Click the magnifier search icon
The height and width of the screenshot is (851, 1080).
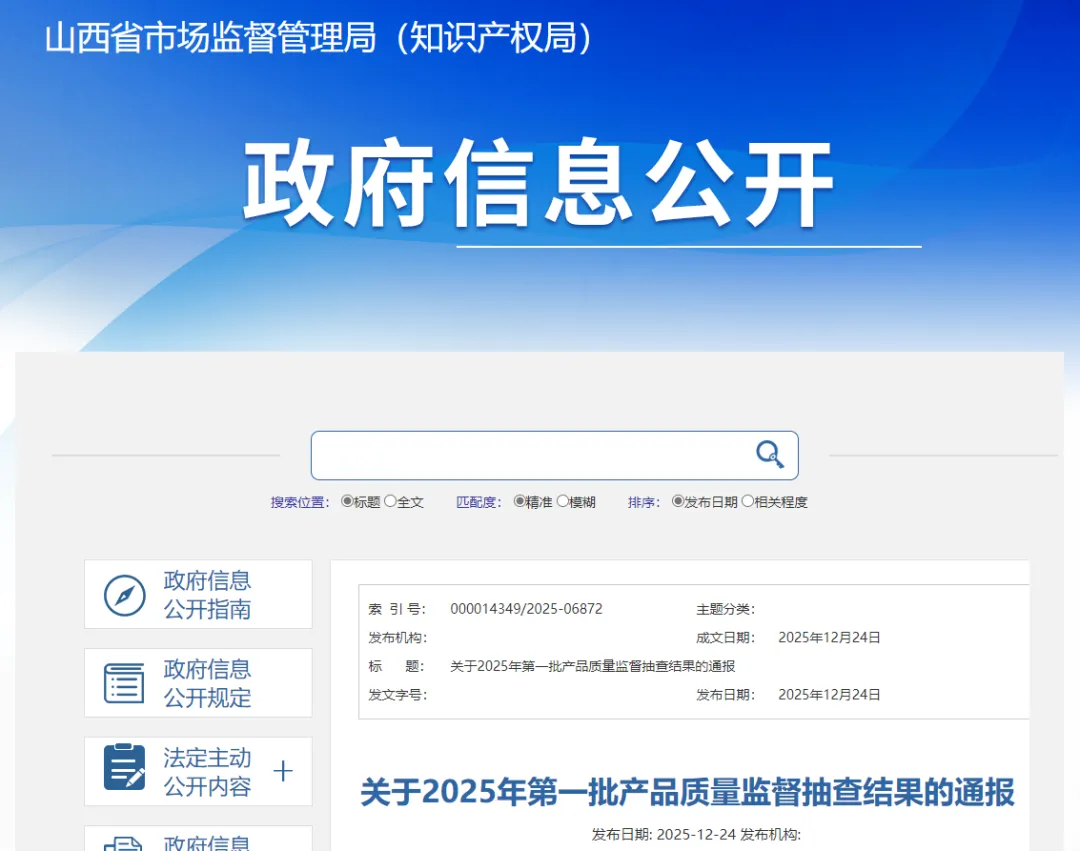coord(769,455)
